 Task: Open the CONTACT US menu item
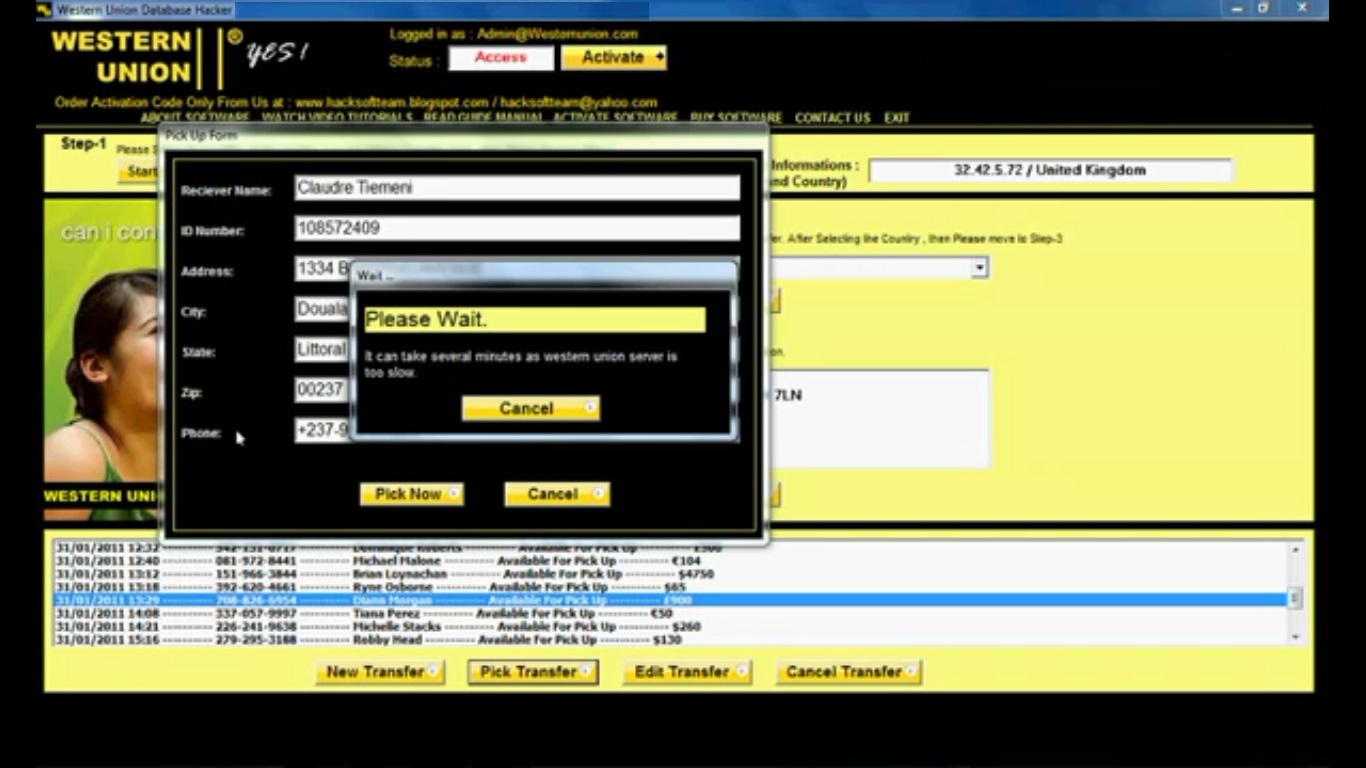coord(832,118)
